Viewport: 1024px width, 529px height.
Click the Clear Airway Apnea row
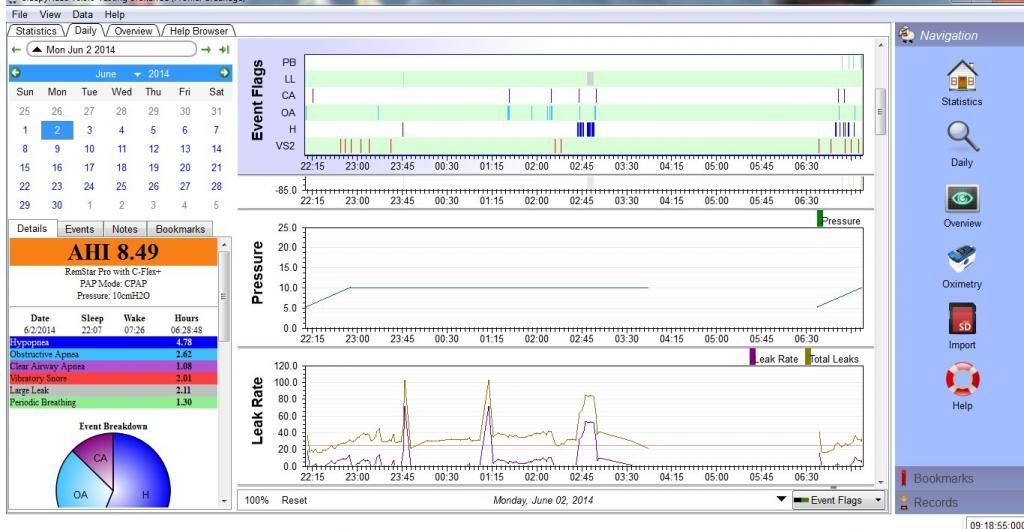tap(113, 366)
